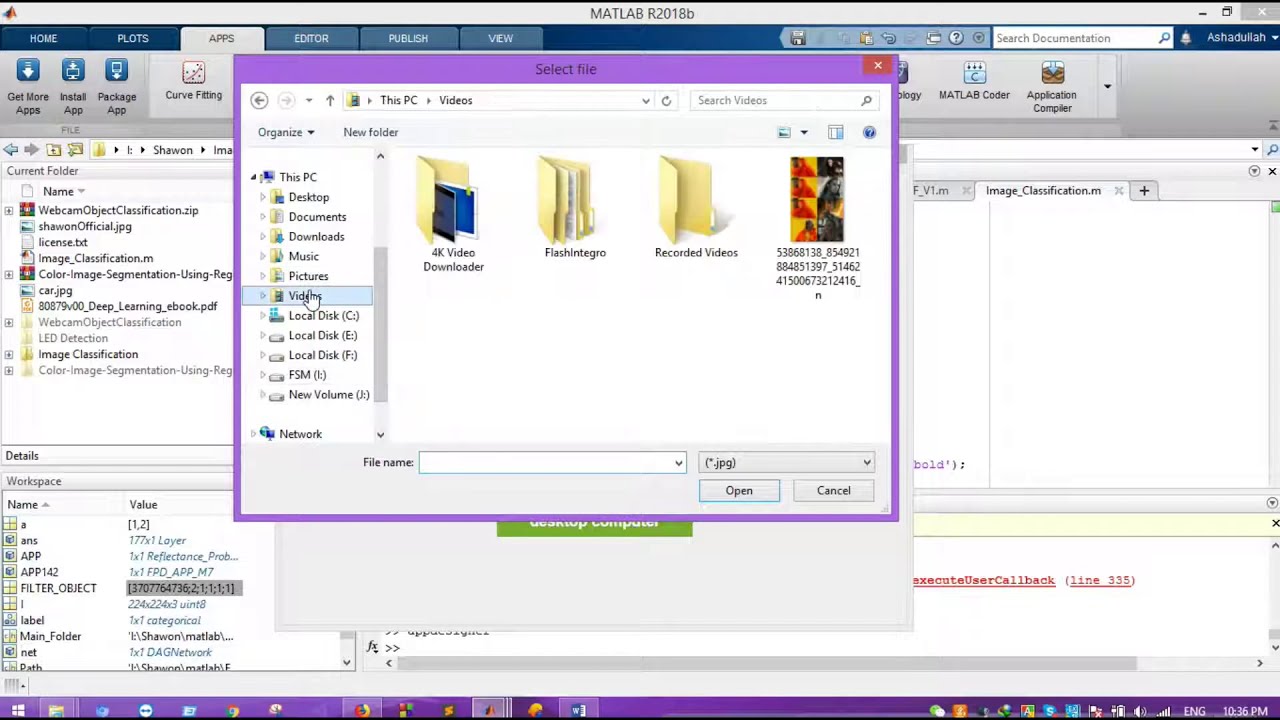
Task: Add a new editor tab with plus button
Action: point(1144,190)
